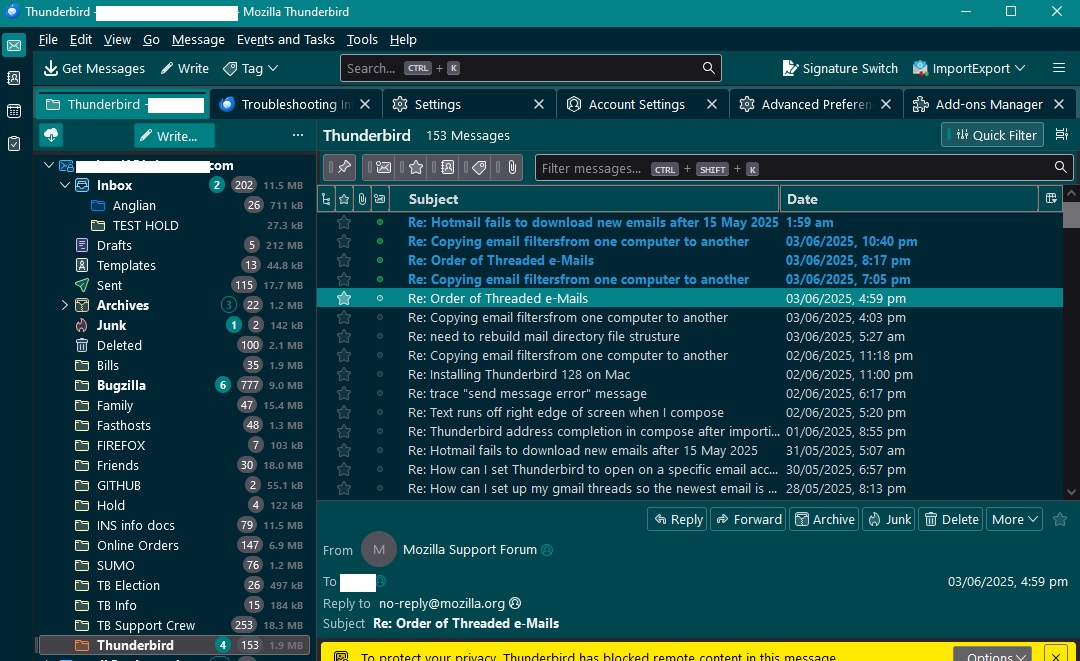This screenshot has height=661, width=1080.
Task: Open the hamburger application menu
Action: pos(1059,68)
